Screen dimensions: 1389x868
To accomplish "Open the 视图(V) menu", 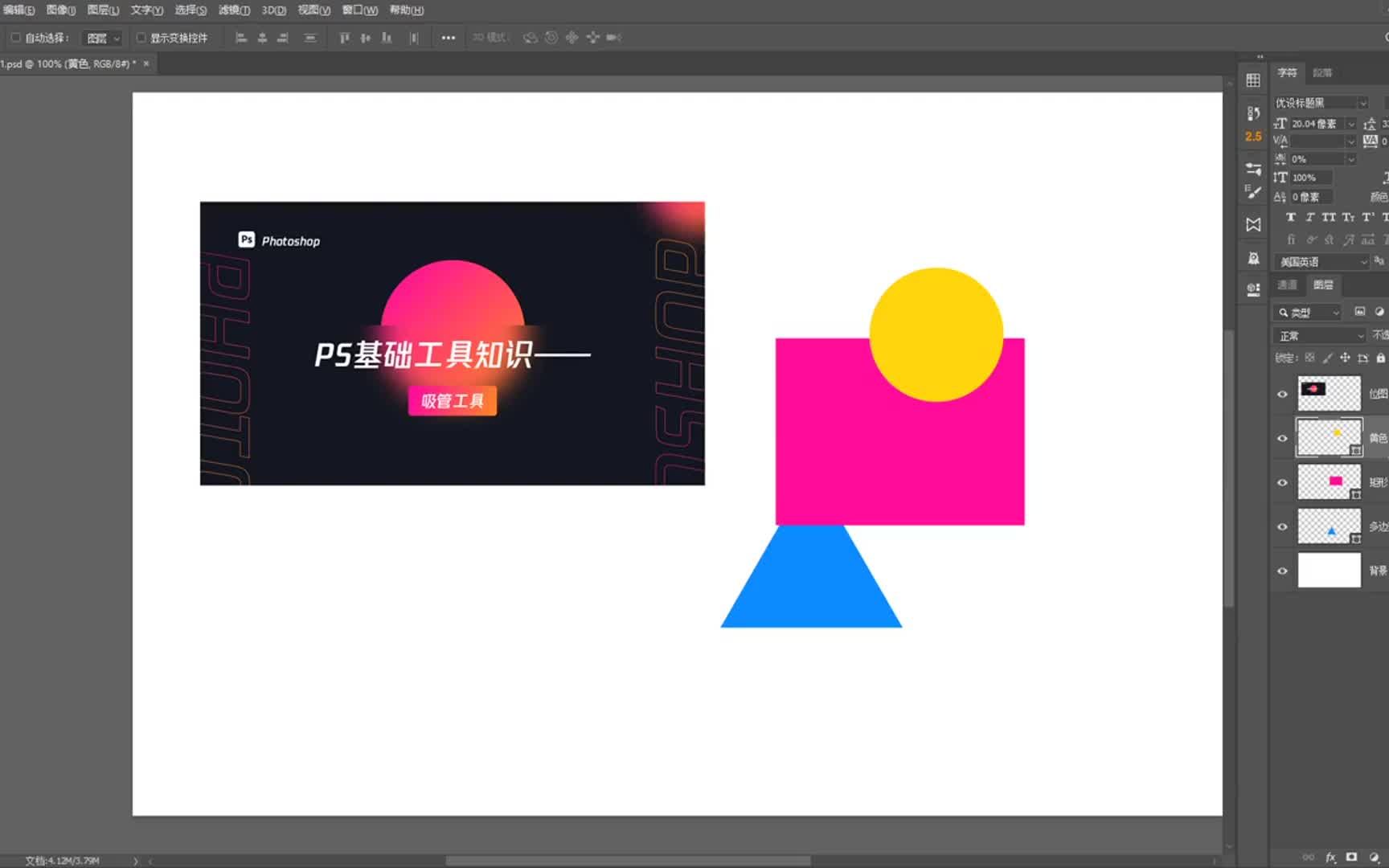I will (314, 10).
